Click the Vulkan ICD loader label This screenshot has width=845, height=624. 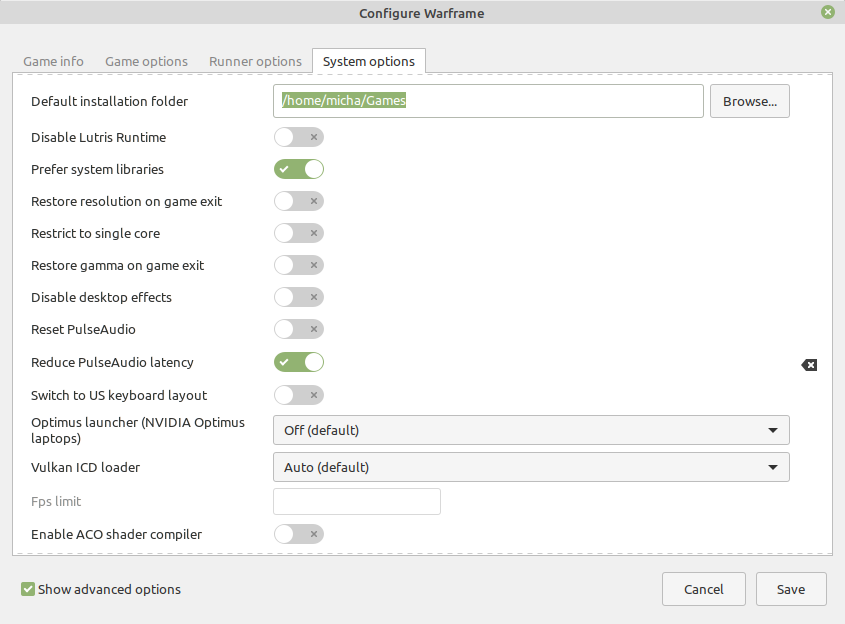(86, 467)
